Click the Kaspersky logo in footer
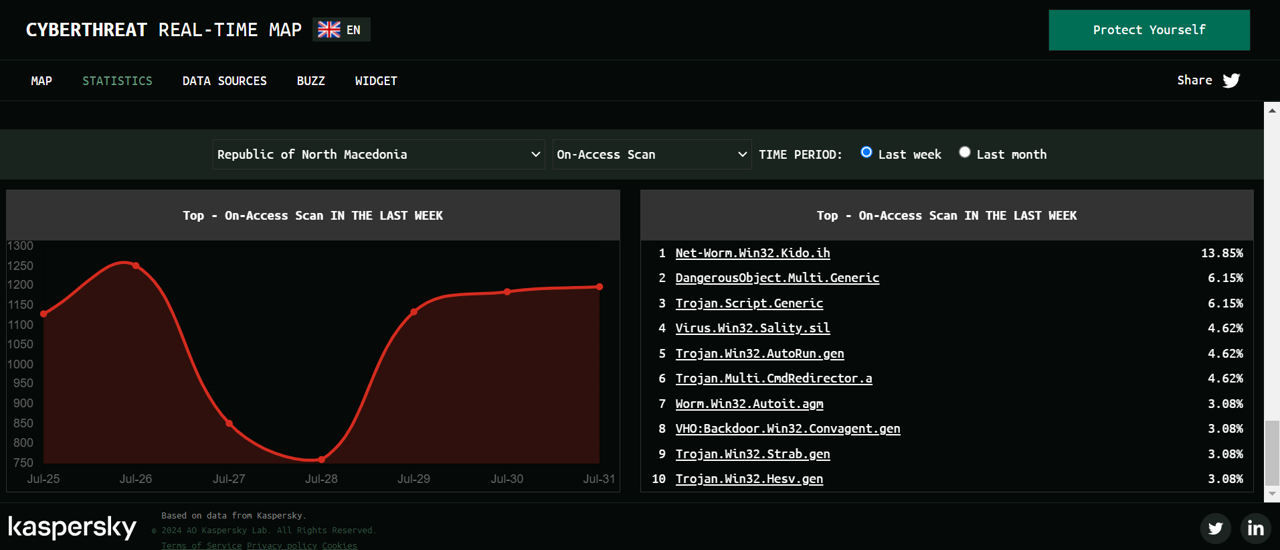 (72, 527)
